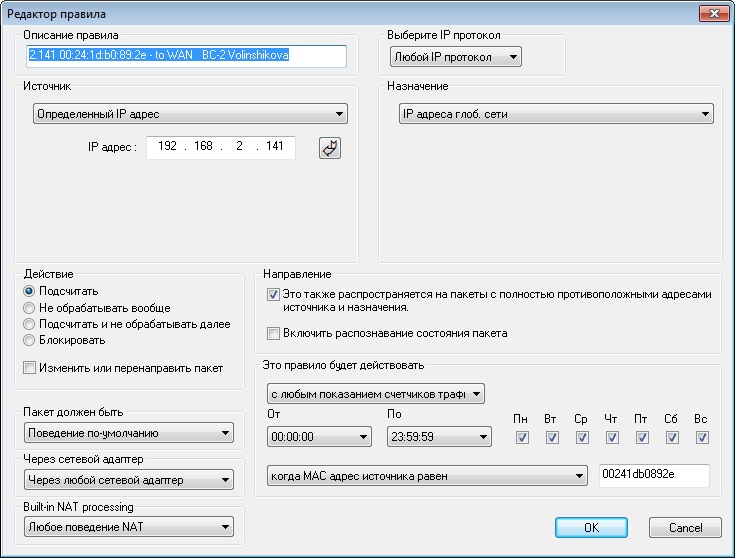Click the rule description text field
This screenshot has height=558, width=735.
[x=187, y=56]
